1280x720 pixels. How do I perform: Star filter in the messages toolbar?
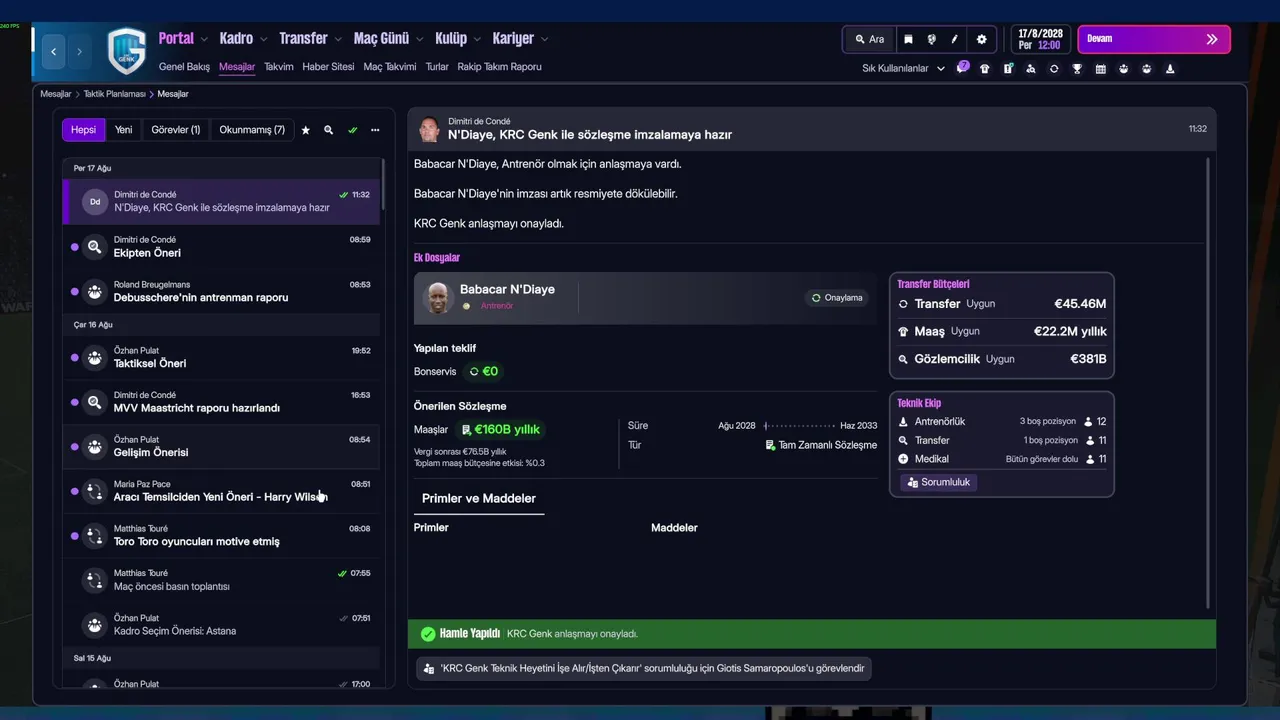(x=305, y=130)
